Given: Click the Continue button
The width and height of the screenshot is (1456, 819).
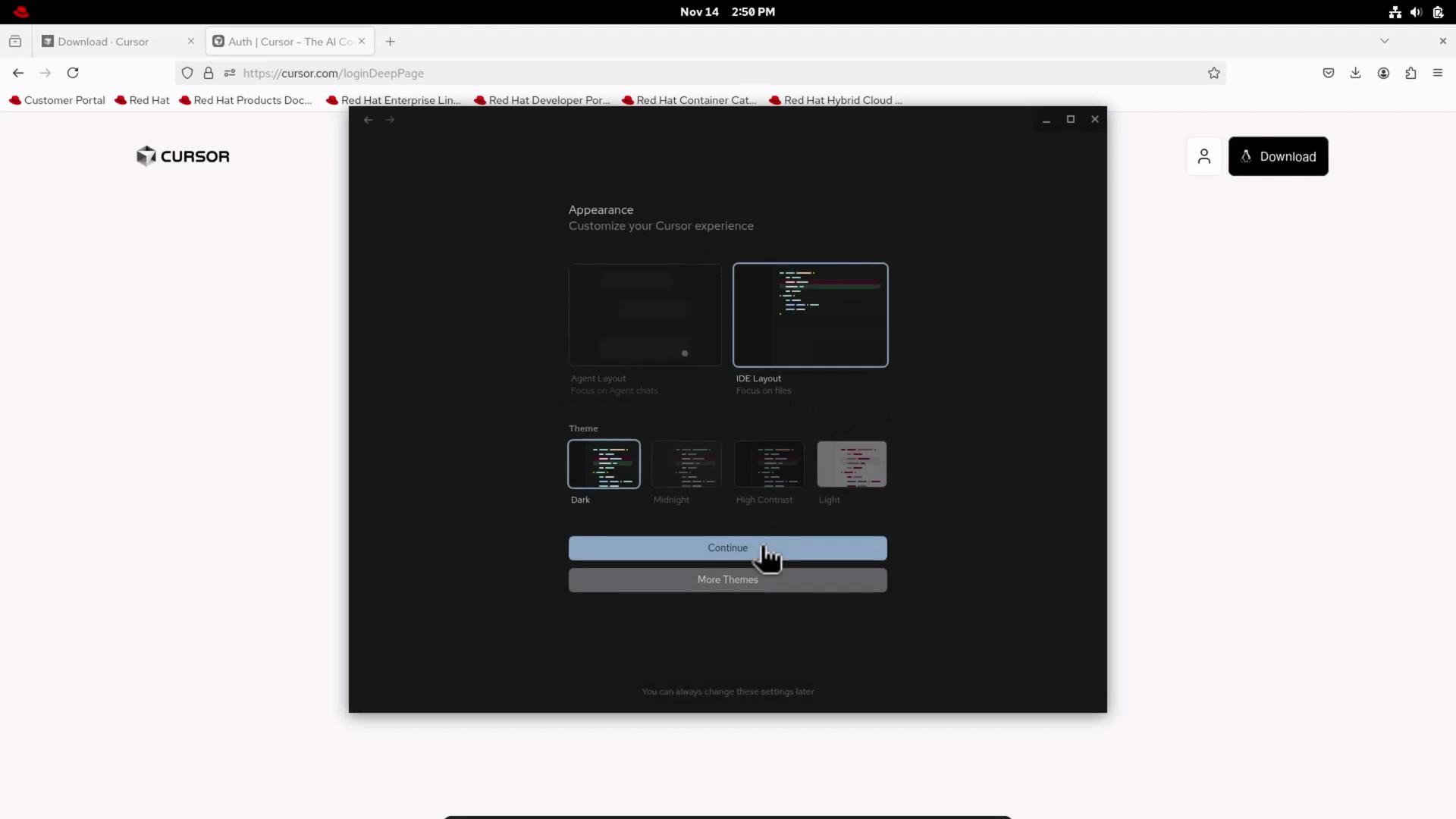Looking at the screenshot, I should tap(727, 548).
